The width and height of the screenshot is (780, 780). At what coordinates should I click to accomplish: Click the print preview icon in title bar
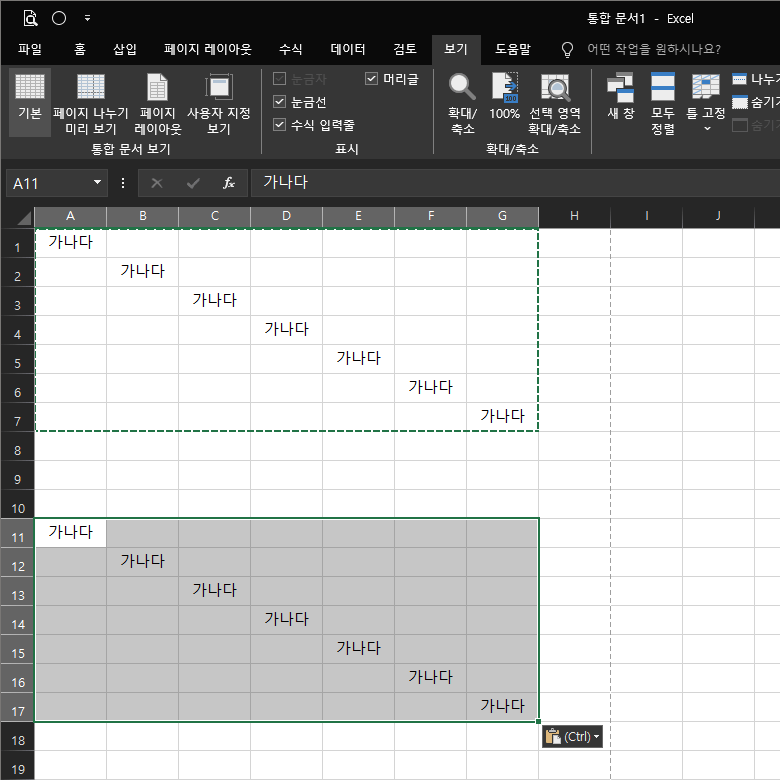(x=30, y=18)
